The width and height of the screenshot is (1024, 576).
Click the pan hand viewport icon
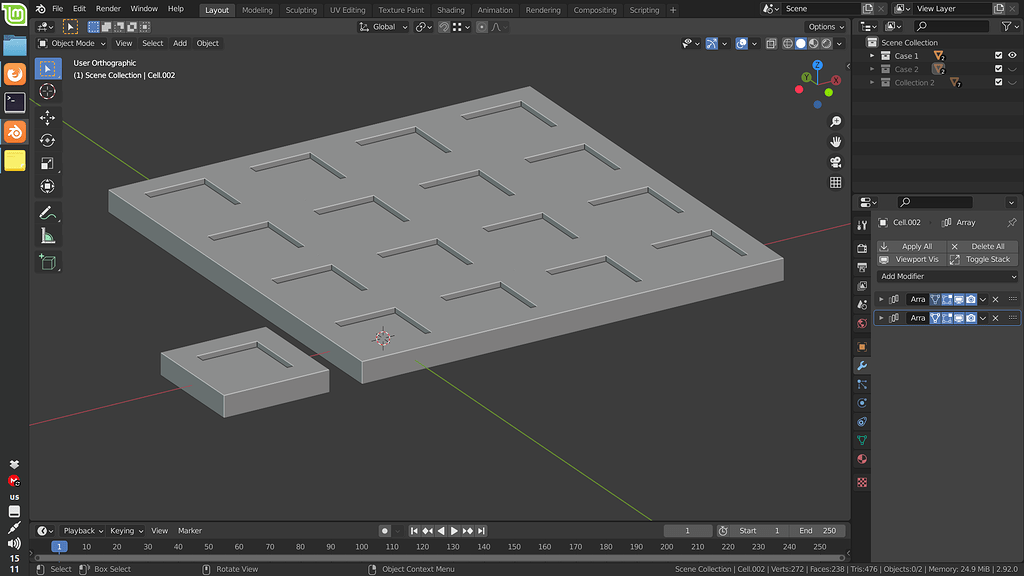(835, 142)
